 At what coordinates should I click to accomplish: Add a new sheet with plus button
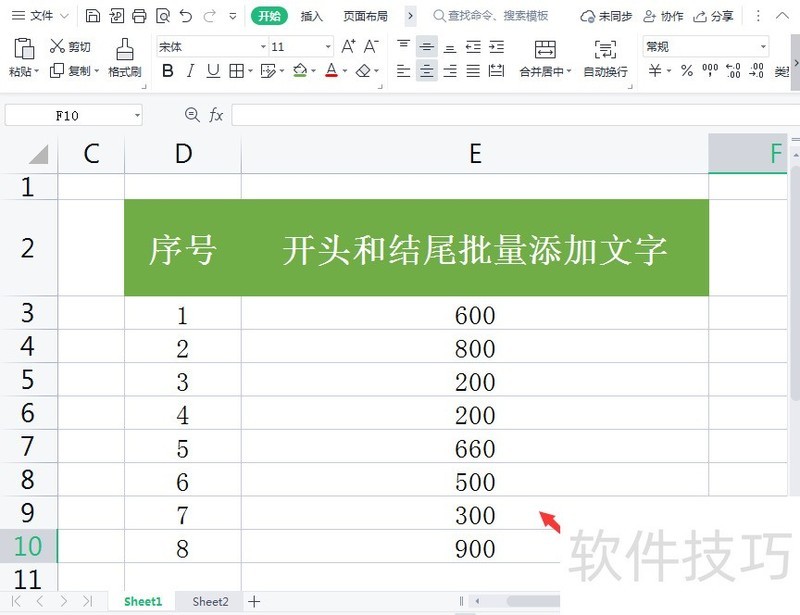(x=254, y=602)
